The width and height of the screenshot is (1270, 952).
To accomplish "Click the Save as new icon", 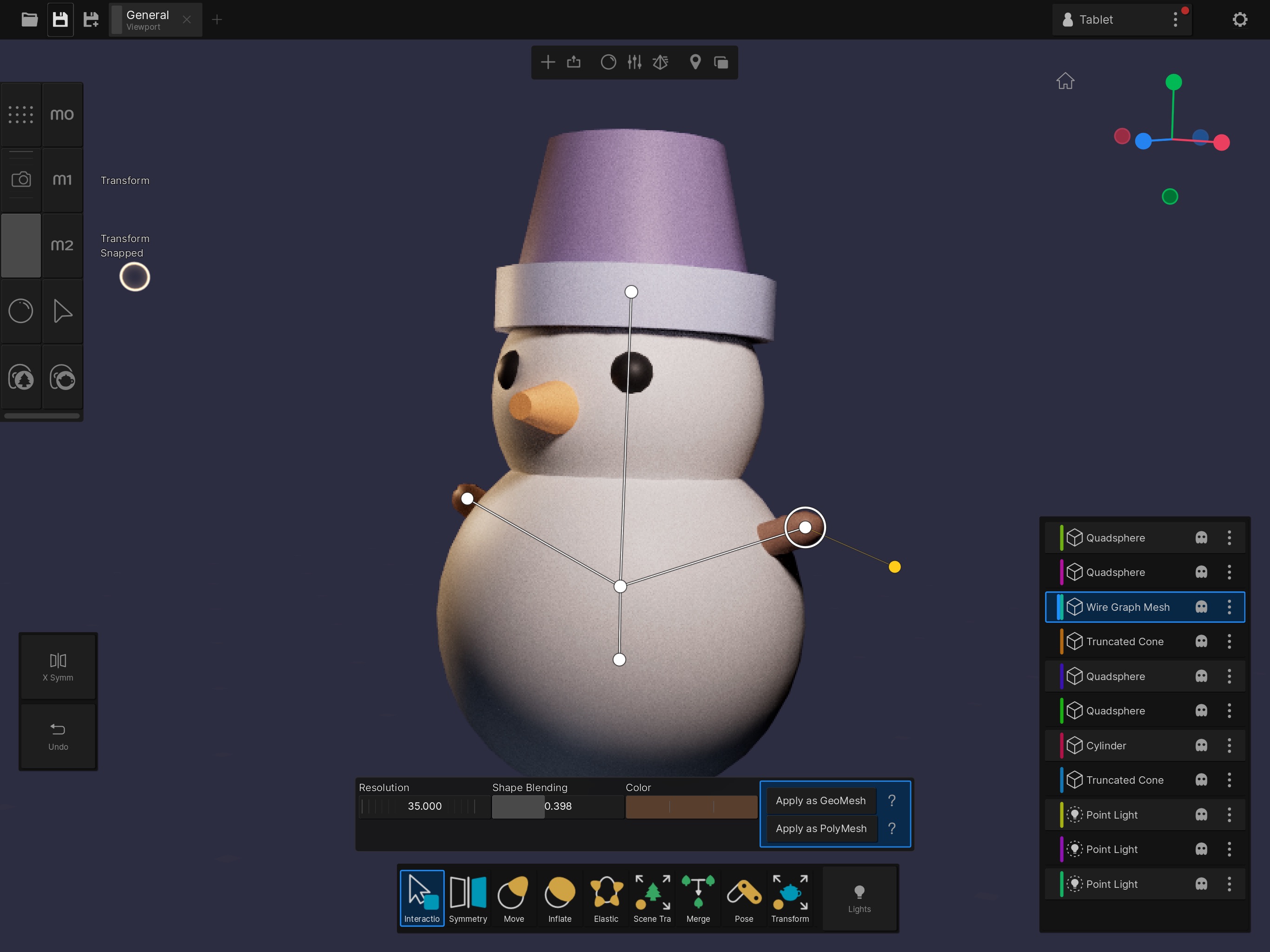I will (x=91, y=20).
